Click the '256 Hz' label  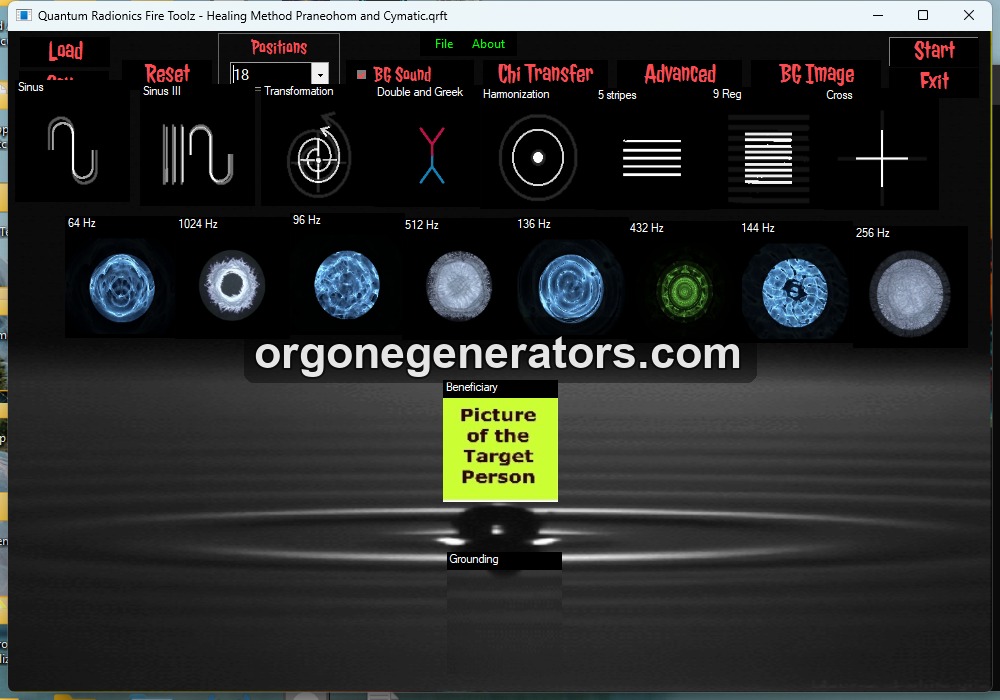point(872,233)
